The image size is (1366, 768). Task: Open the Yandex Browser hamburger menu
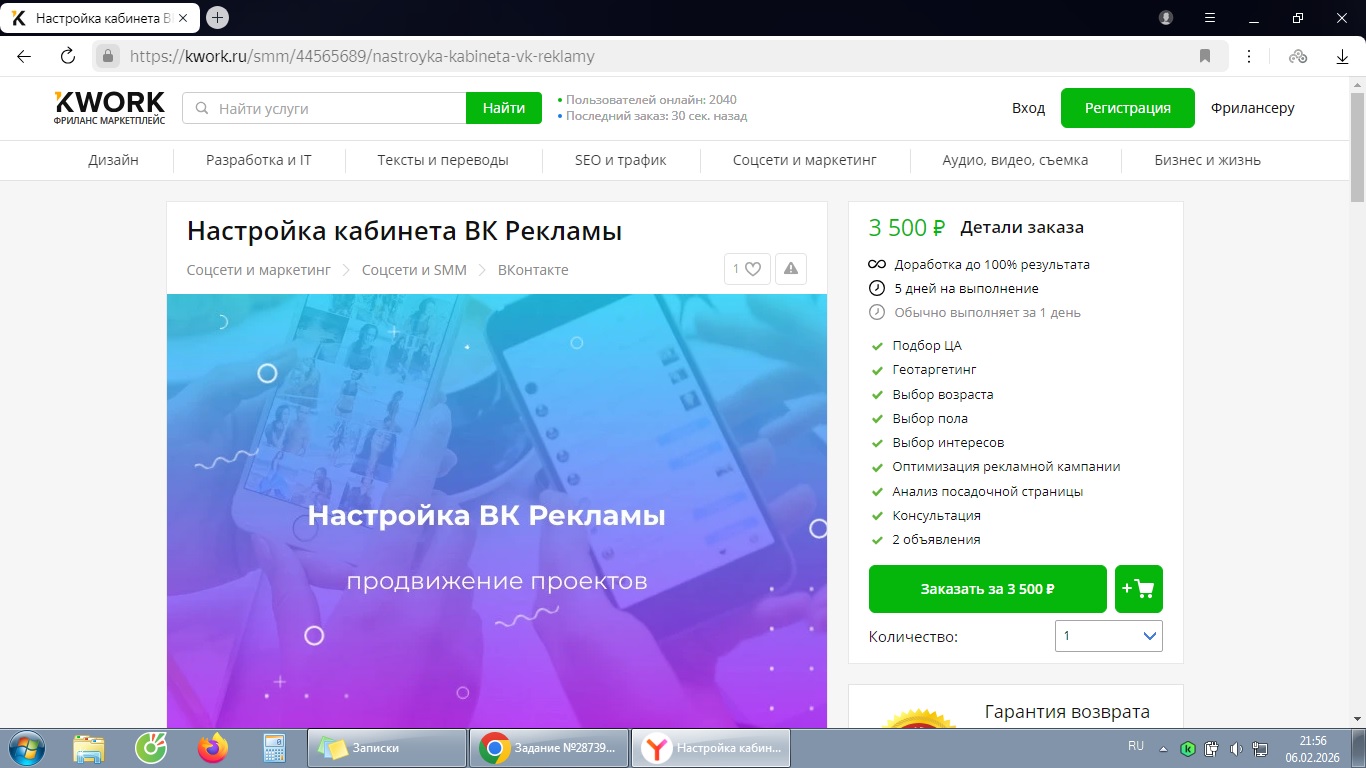[1210, 18]
